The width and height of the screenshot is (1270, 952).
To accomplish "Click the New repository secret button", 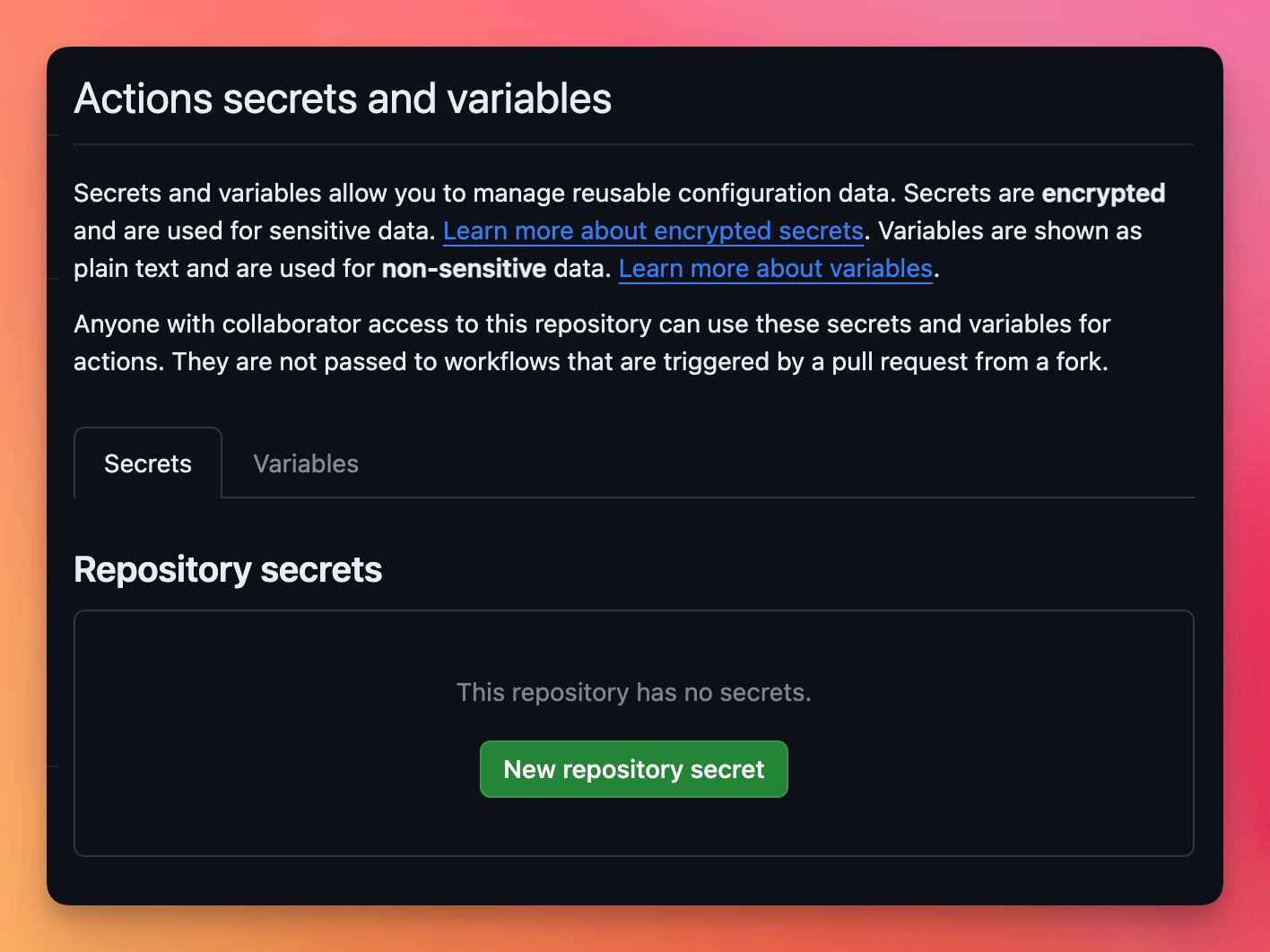I will tap(634, 769).
